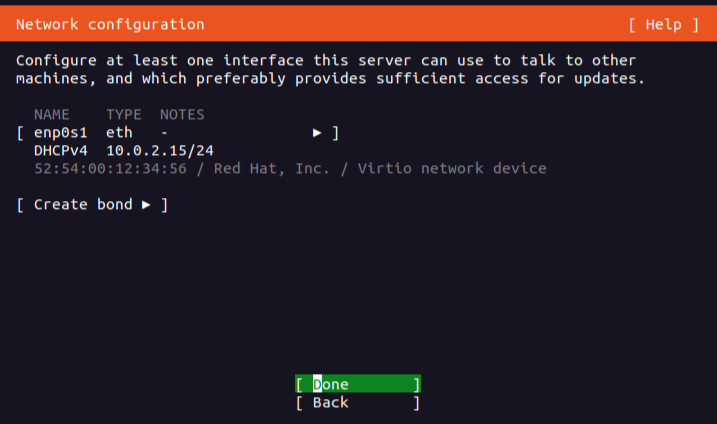Click the Network configuration title
The width and height of the screenshot is (717, 424).
click(x=110, y=24)
